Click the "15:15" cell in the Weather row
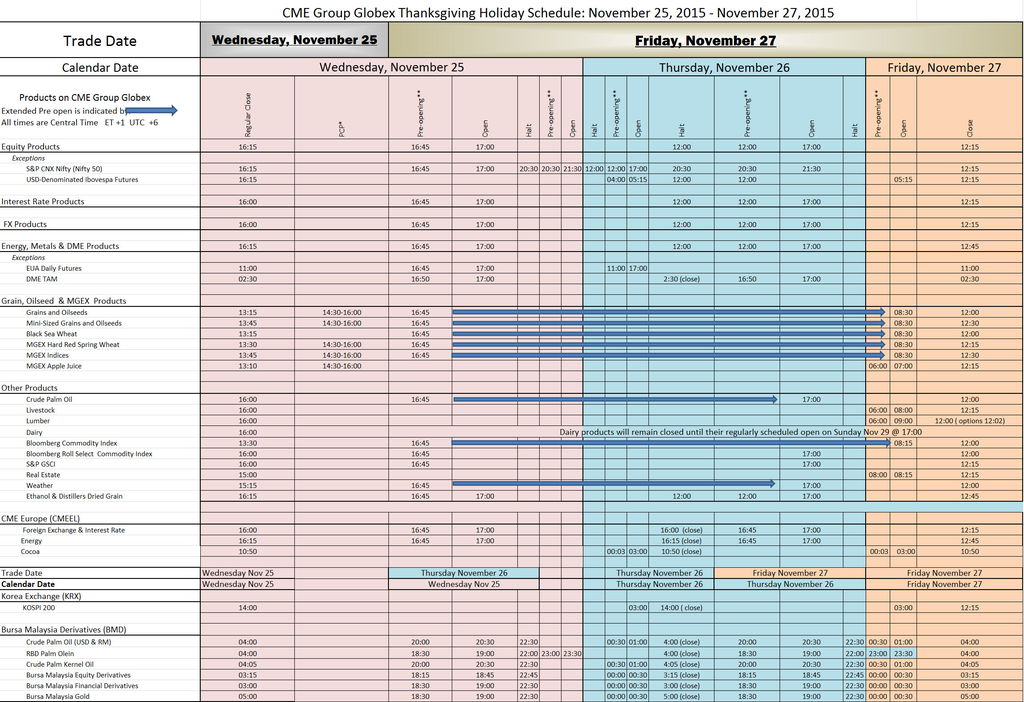This screenshot has height=702, width=1024. click(x=248, y=485)
